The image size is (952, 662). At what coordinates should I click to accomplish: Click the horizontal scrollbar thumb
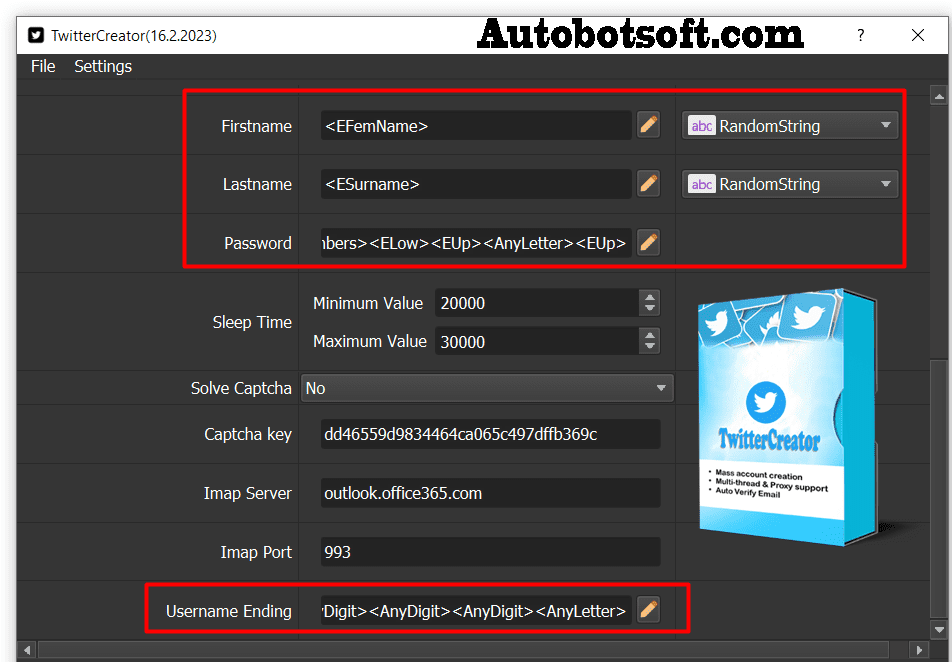(464, 649)
